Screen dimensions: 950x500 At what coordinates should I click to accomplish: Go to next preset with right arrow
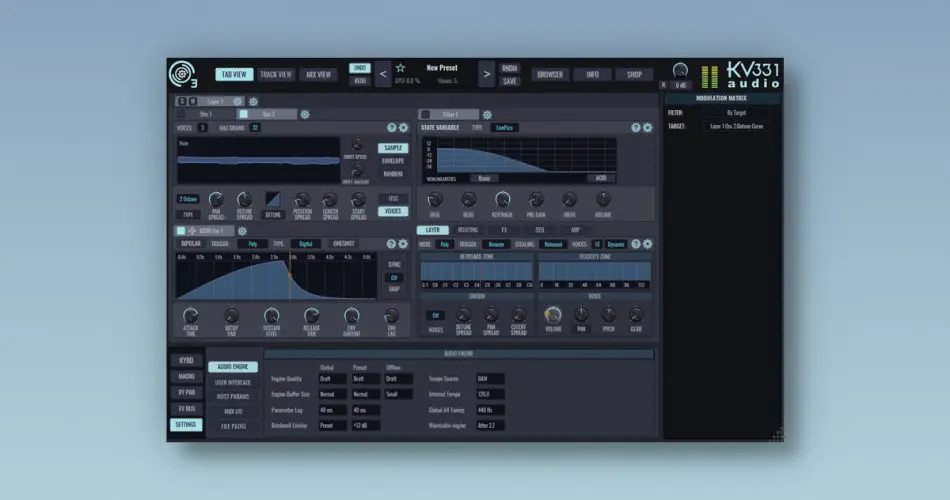pyautogui.click(x=487, y=75)
